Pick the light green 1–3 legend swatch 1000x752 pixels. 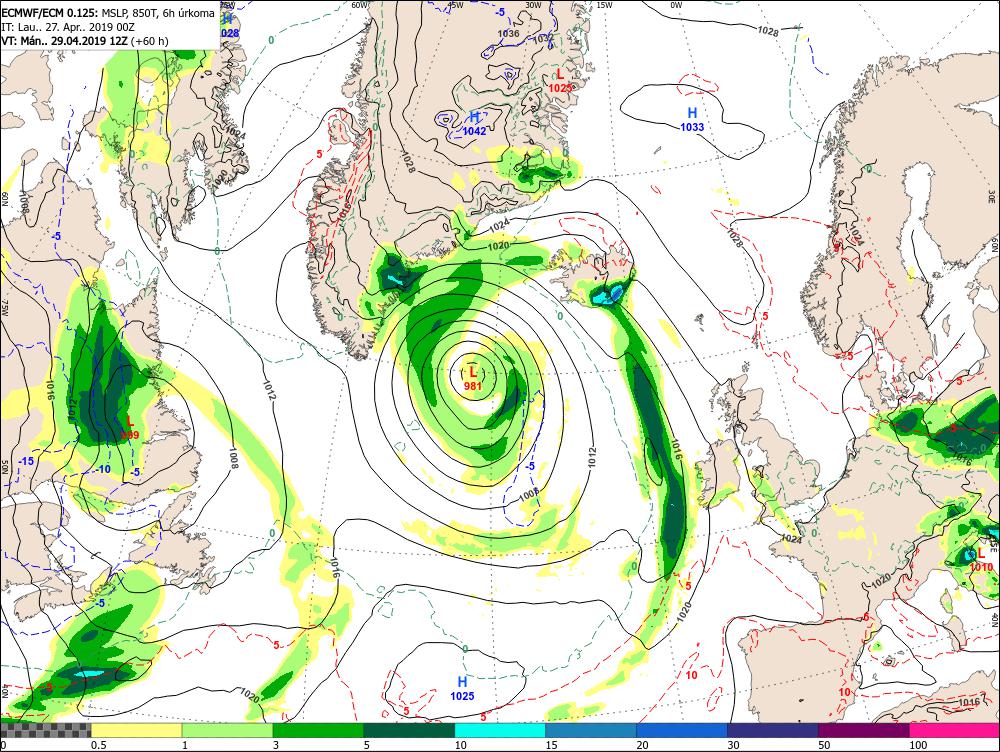pyautogui.click(x=228, y=730)
